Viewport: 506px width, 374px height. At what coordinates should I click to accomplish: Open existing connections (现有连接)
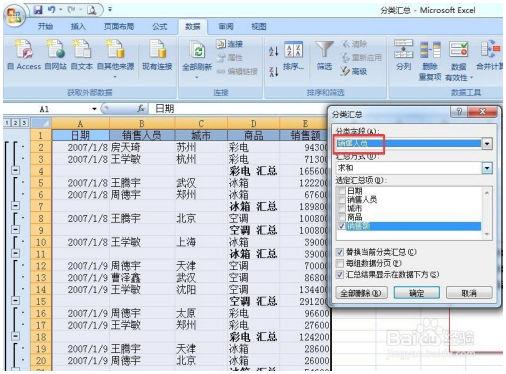point(157,55)
